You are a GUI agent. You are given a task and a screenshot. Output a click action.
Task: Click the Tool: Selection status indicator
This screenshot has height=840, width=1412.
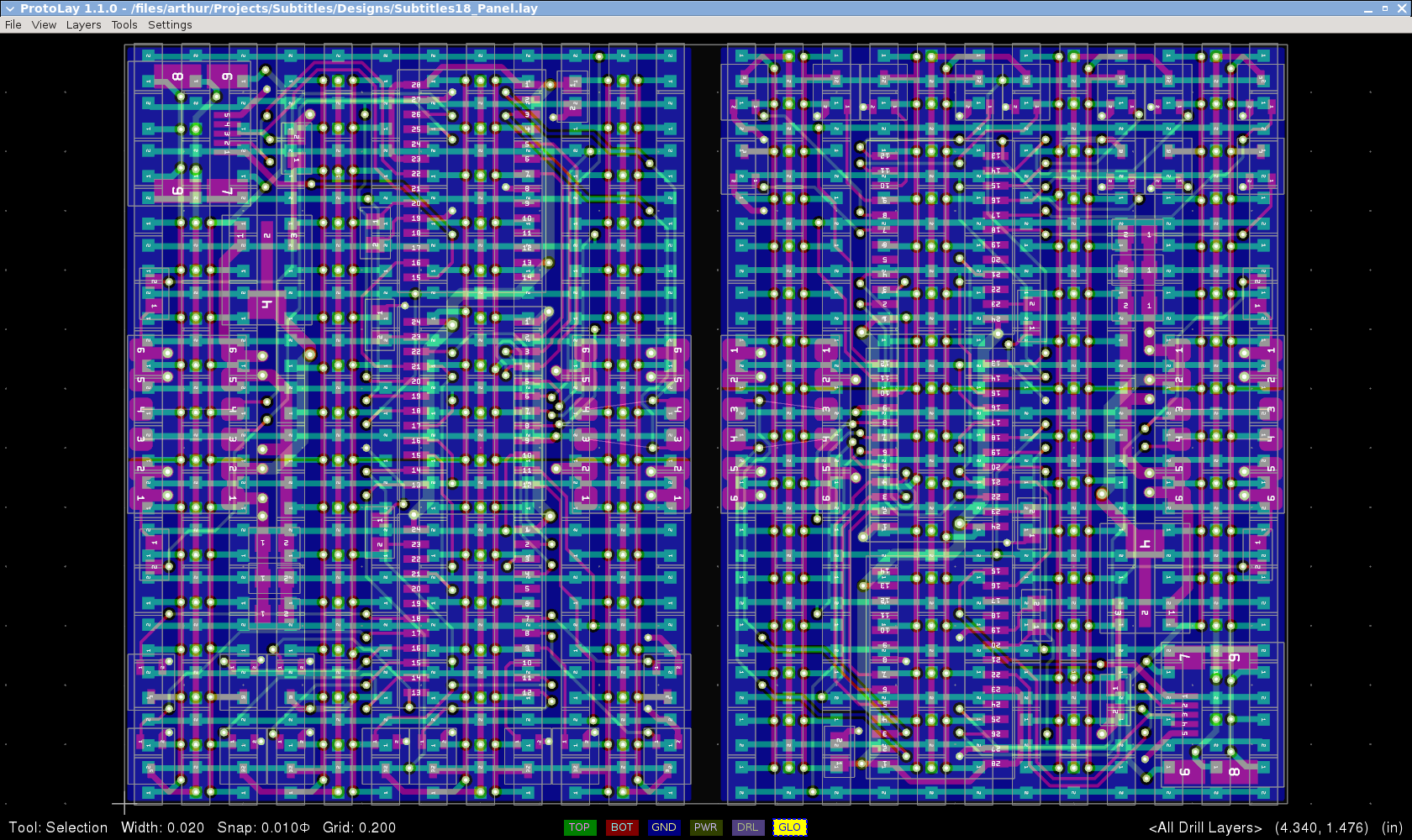(58, 827)
